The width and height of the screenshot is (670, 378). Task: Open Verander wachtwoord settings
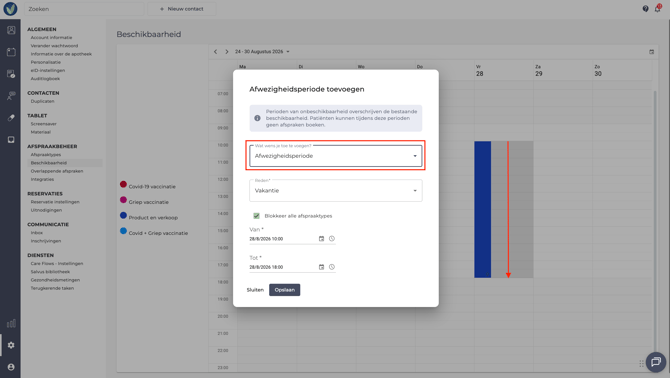click(54, 46)
